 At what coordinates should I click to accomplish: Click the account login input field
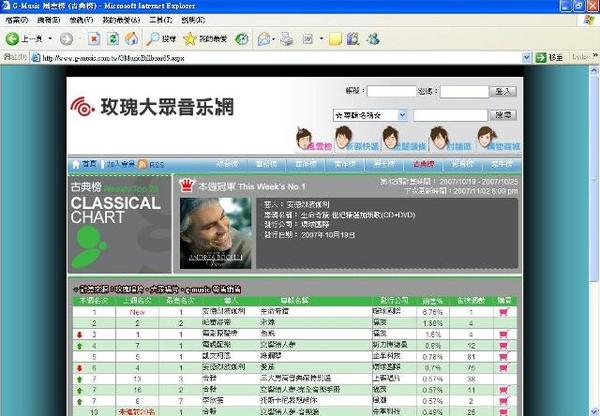pyautogui.click(x=391, y=91)
